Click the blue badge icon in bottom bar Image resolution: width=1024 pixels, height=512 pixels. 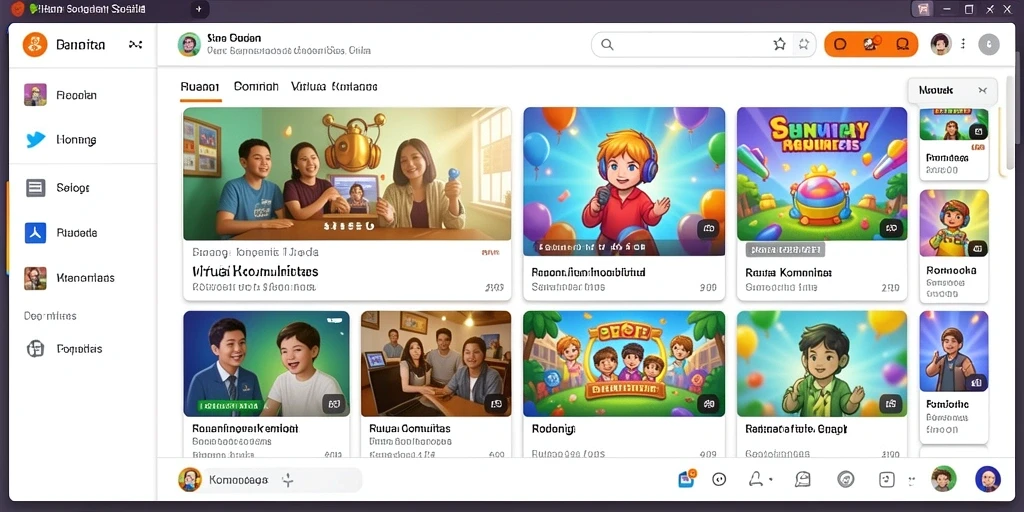click(x=687, y=479)
